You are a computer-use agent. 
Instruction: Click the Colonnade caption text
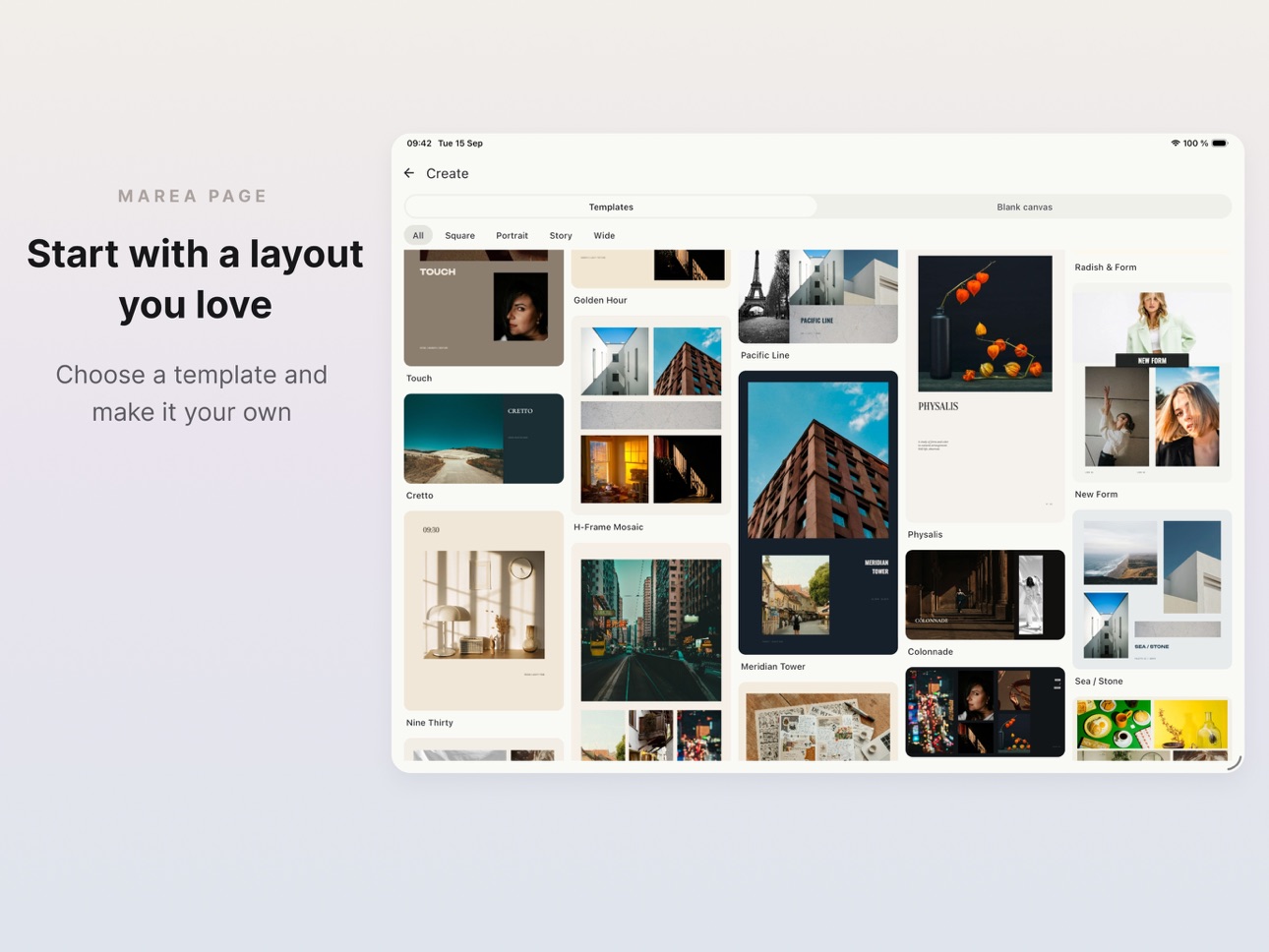(931, 652)
